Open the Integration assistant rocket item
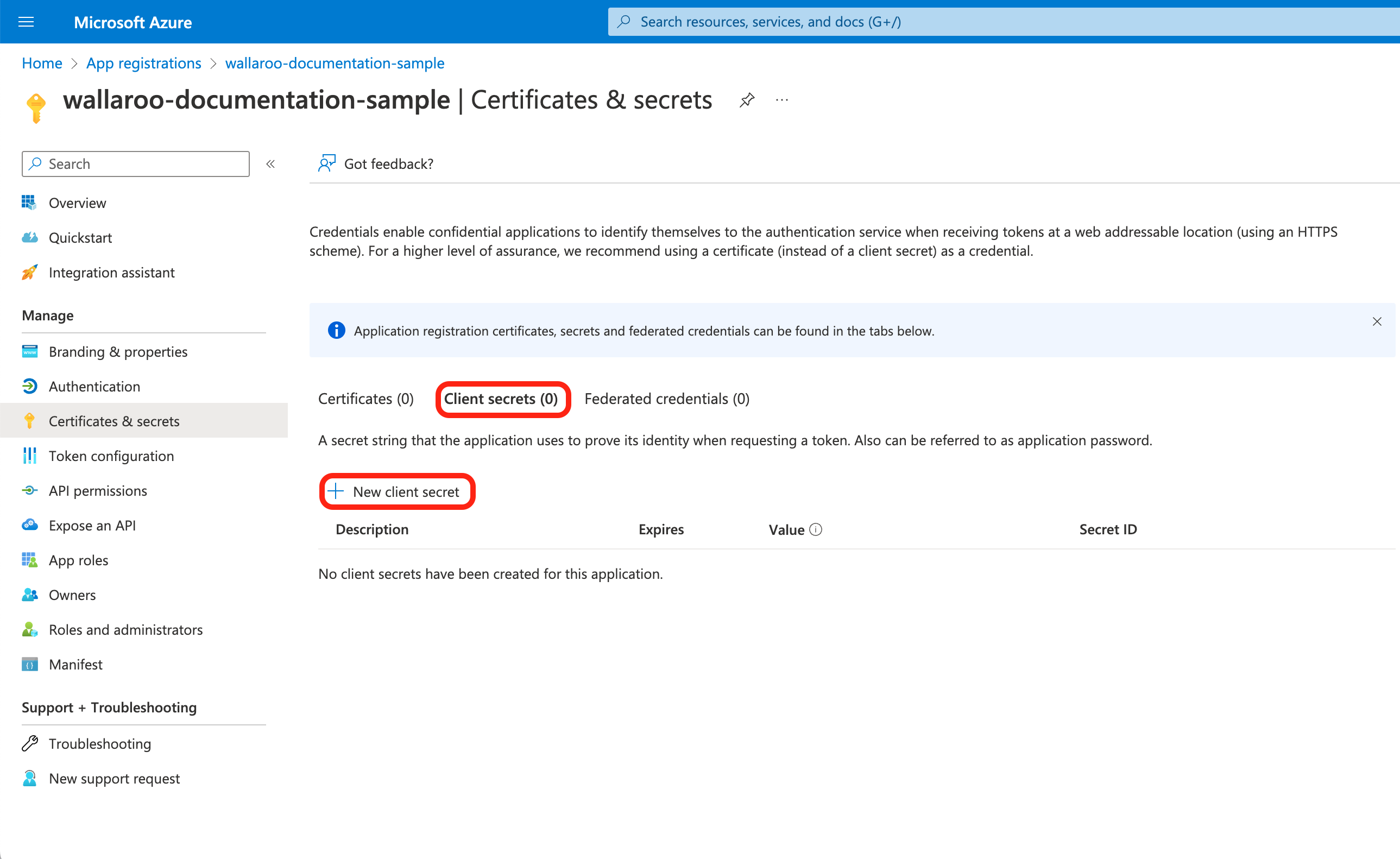The height and width of the screenshot is (859, 1400). click(111, 273)
